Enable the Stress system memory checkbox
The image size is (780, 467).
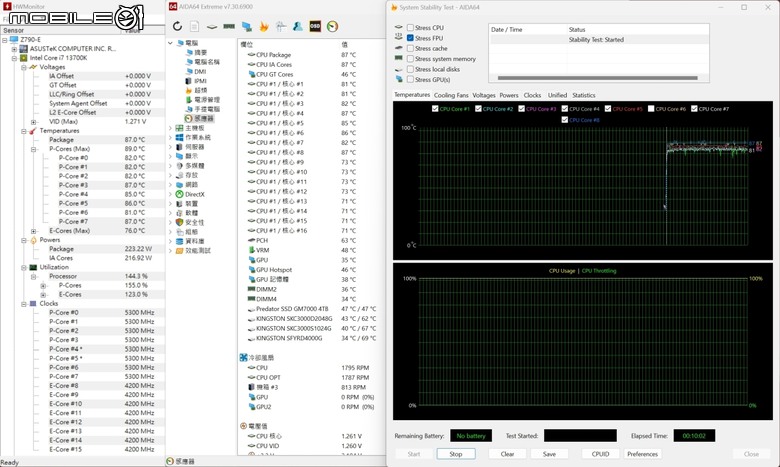coord(410,59)
